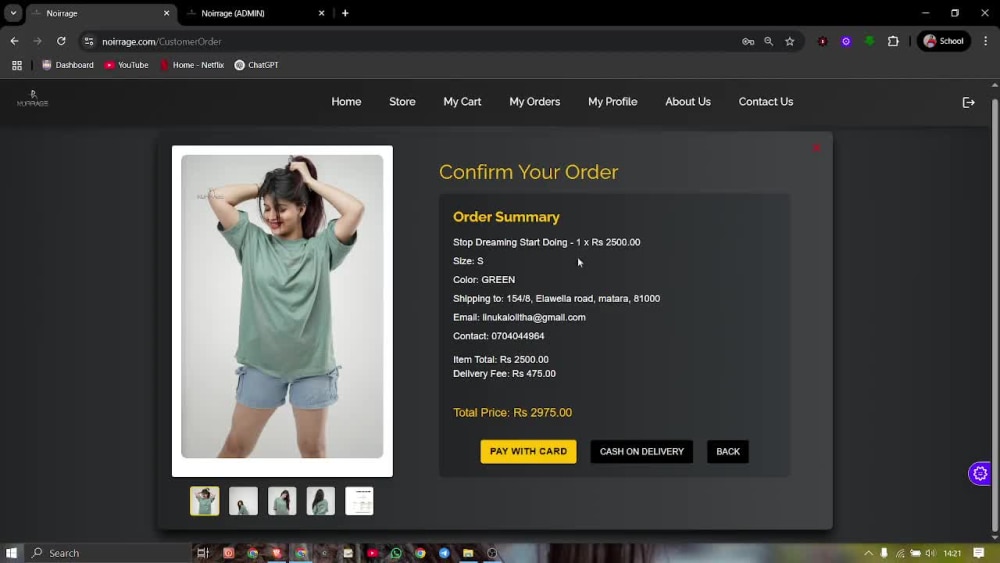Open the site information icon in the address bar
Viewport: 1000px width, 563px height.
click(89, 41)
